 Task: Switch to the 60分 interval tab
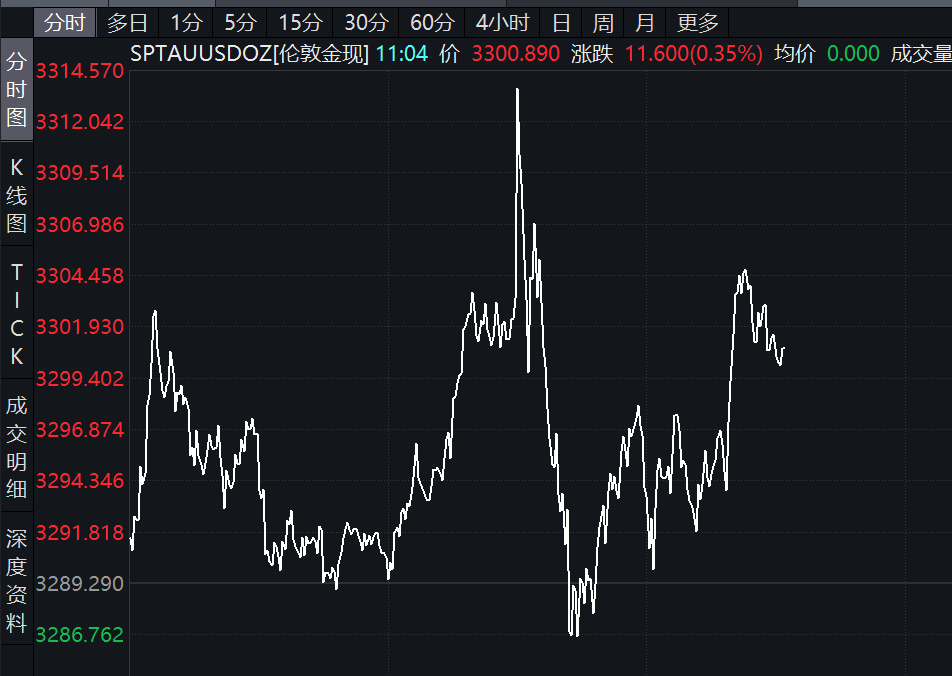[432, 23]
